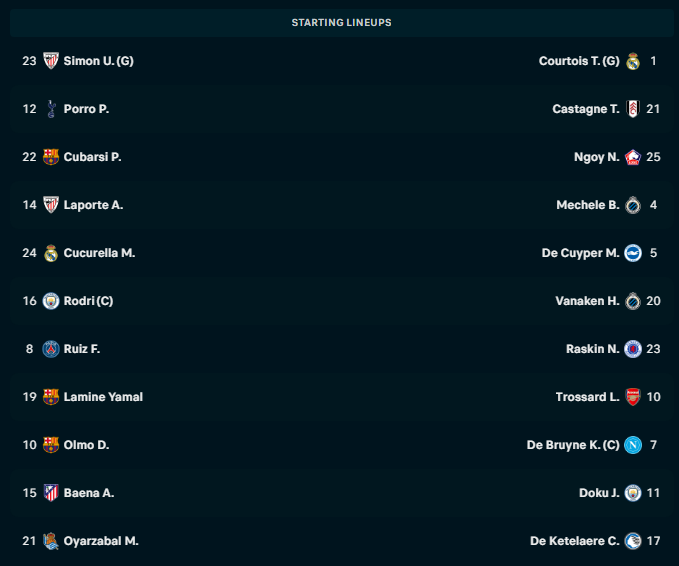679x566 pixels.
Task: Click the PSG crest next to Ruiz F.
Action: pyautogui.click(x=51, y=349)
